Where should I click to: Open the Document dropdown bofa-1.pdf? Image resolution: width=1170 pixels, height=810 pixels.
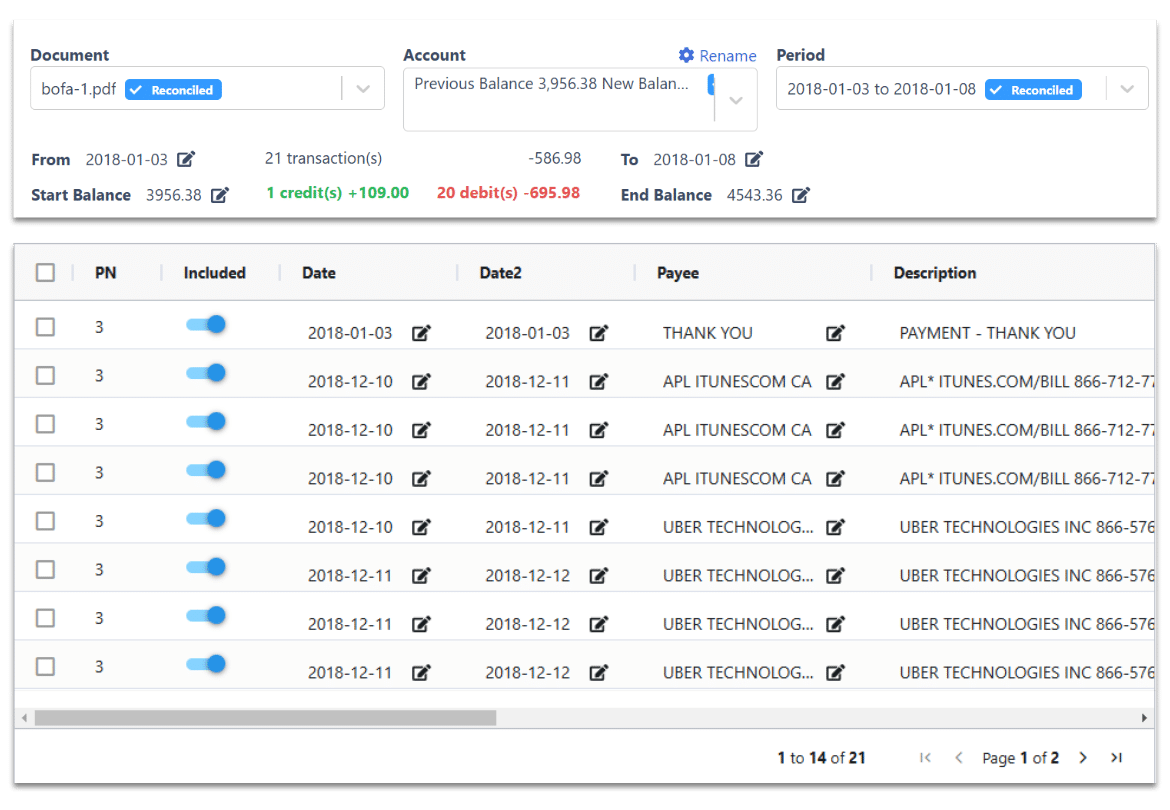point(207,89)
